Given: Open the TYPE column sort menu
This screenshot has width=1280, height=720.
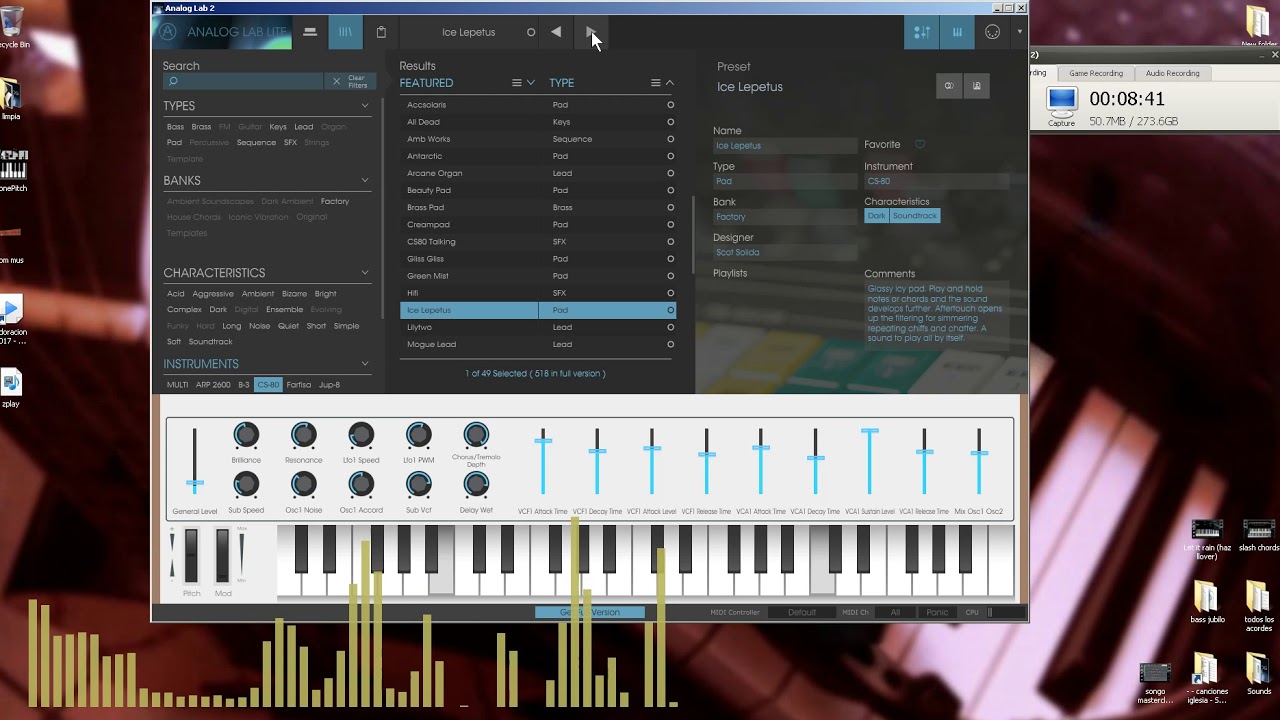Looking at the screenshot, I should (656, 83).
